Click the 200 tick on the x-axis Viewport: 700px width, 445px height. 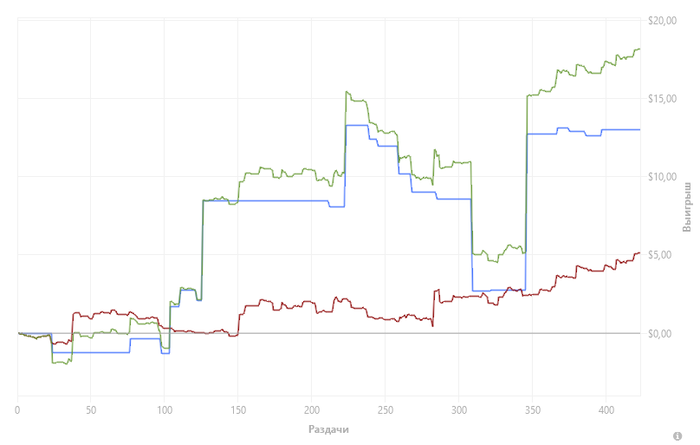point(311,410)
